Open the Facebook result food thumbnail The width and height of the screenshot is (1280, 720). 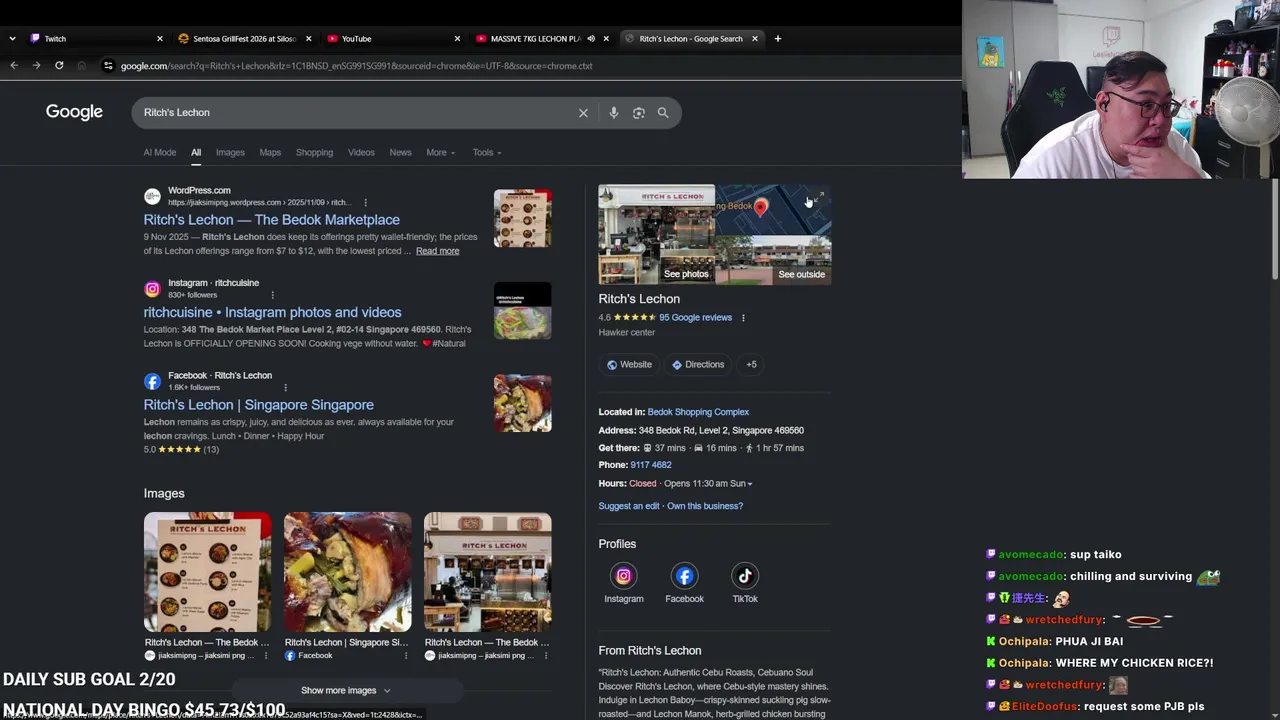pos(522,403)
